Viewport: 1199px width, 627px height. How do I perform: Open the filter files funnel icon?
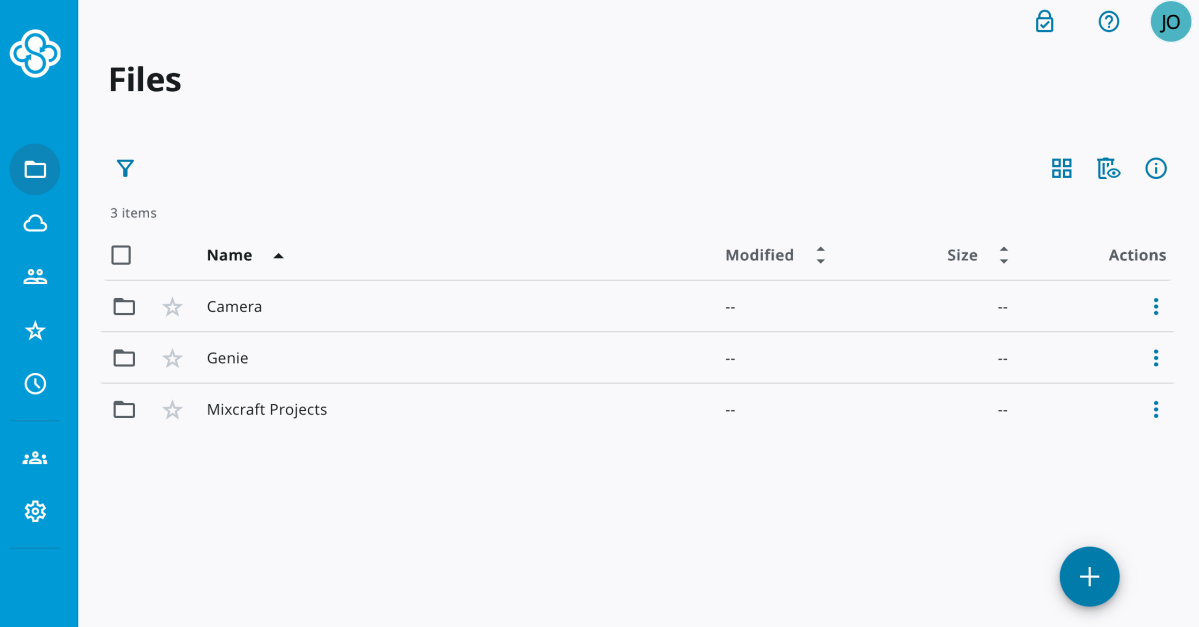125,168
